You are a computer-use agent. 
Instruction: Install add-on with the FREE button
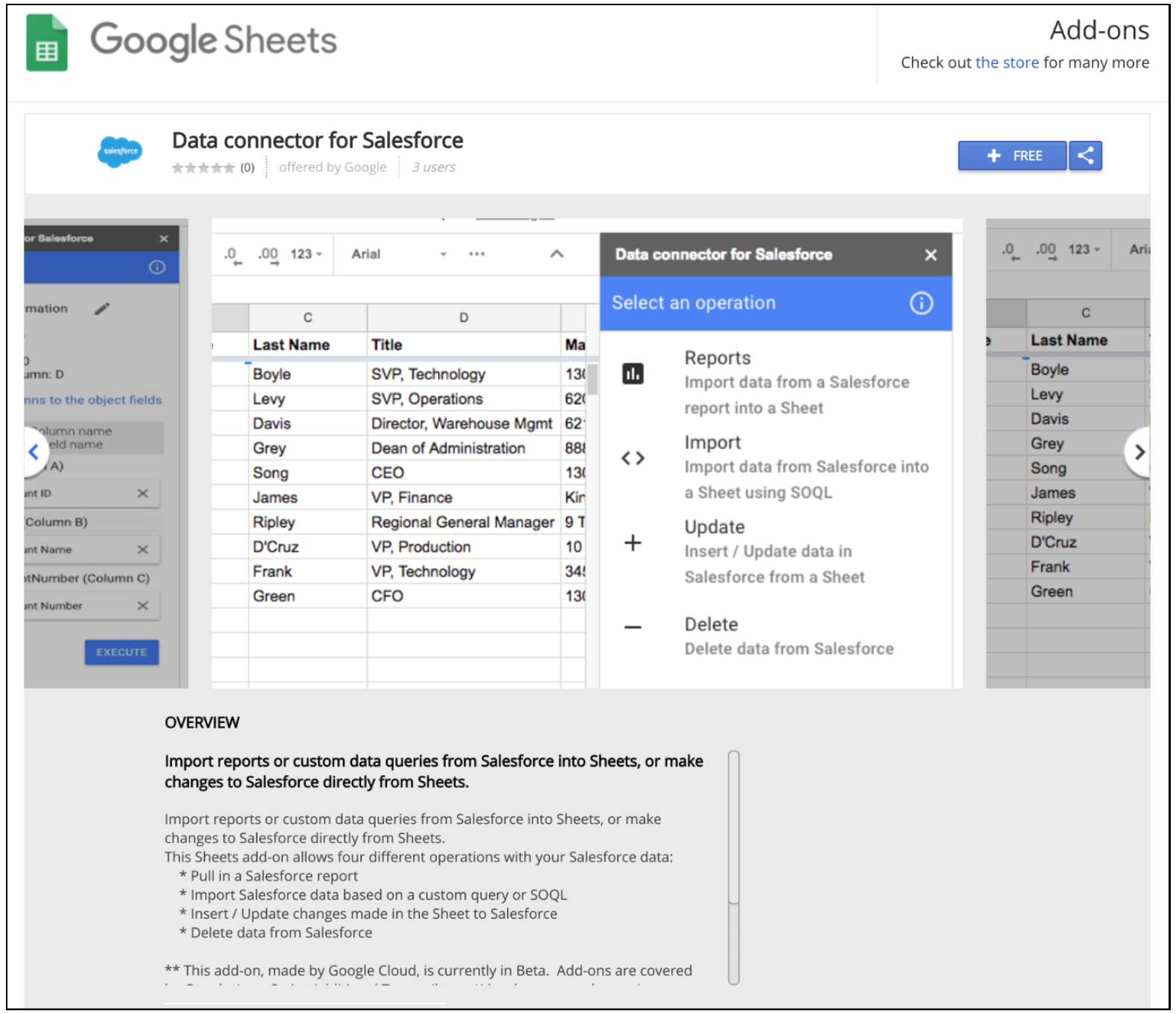click(1012, 156)
